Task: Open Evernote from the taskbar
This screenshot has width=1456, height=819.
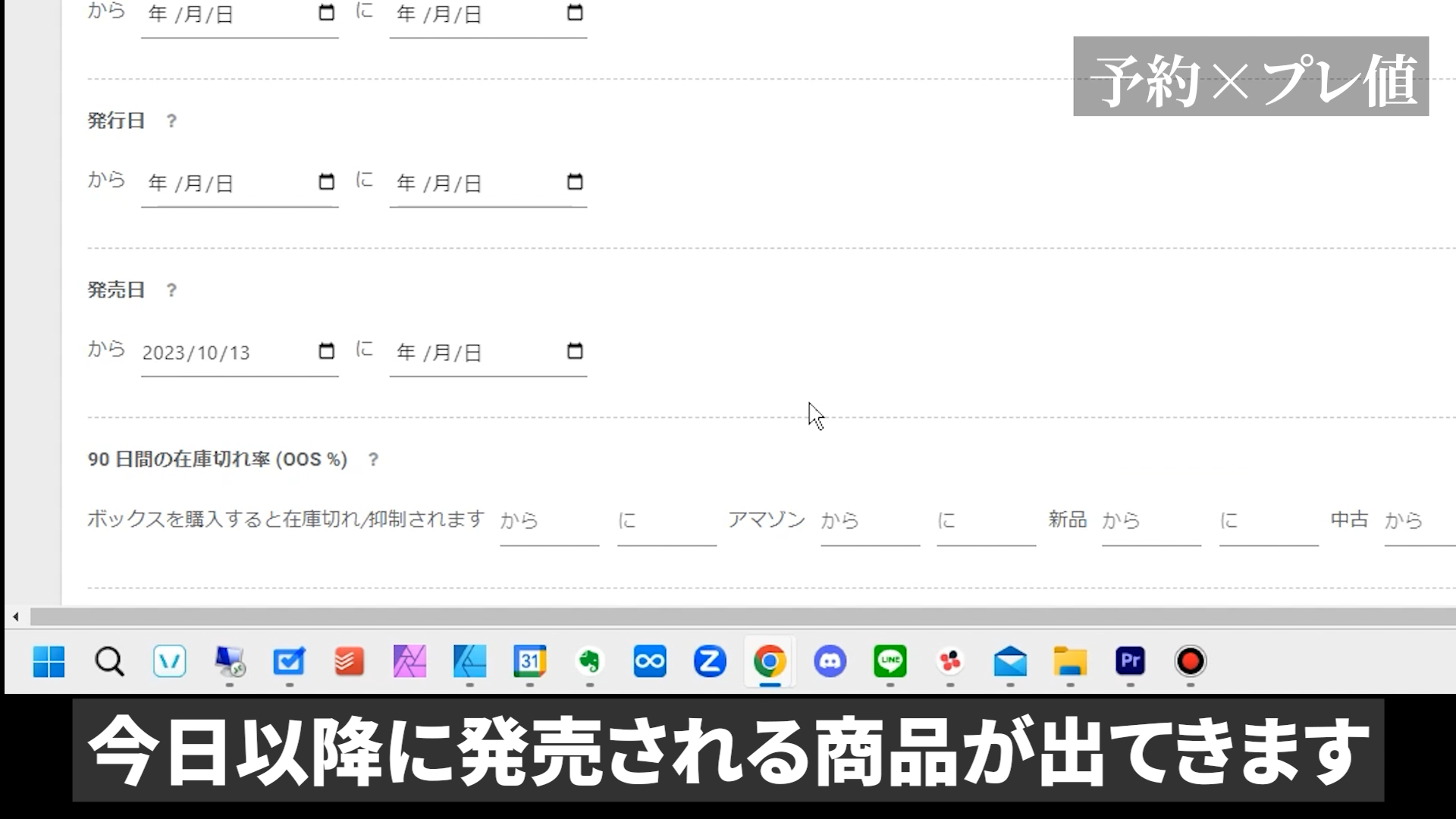Action: pos(589,661)
